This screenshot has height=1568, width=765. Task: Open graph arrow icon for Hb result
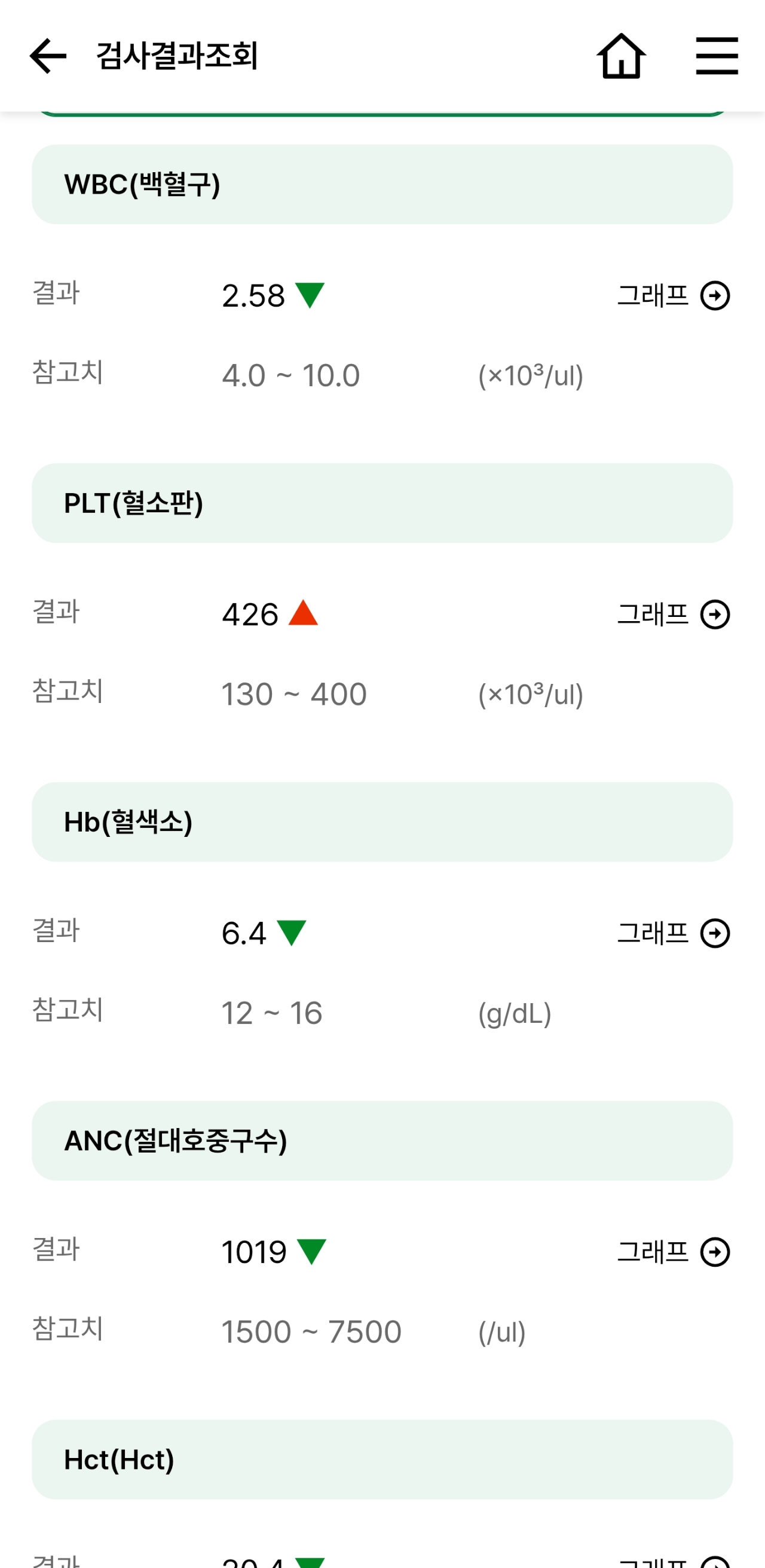715,933
